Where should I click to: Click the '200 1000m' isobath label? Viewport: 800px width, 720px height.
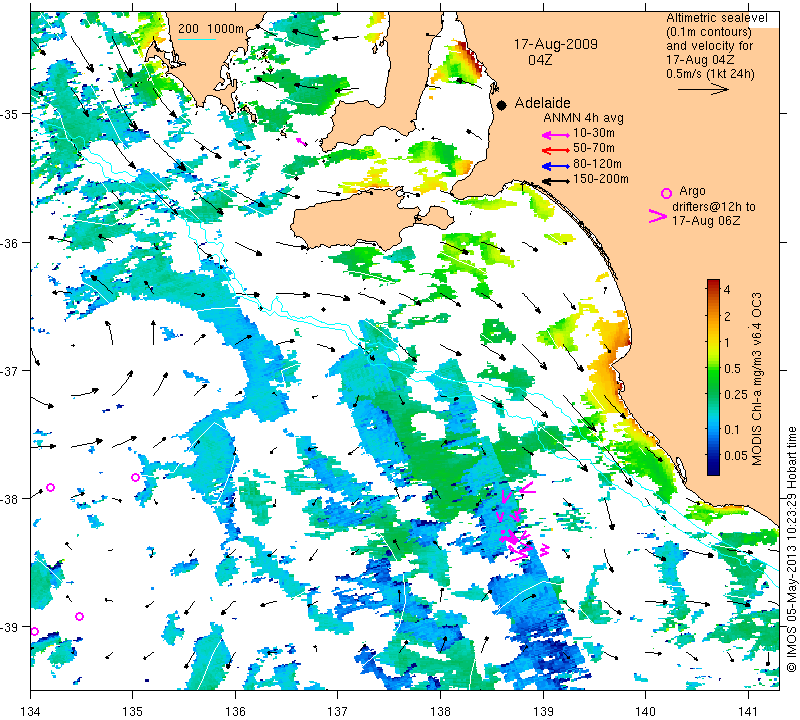[211, 29]
